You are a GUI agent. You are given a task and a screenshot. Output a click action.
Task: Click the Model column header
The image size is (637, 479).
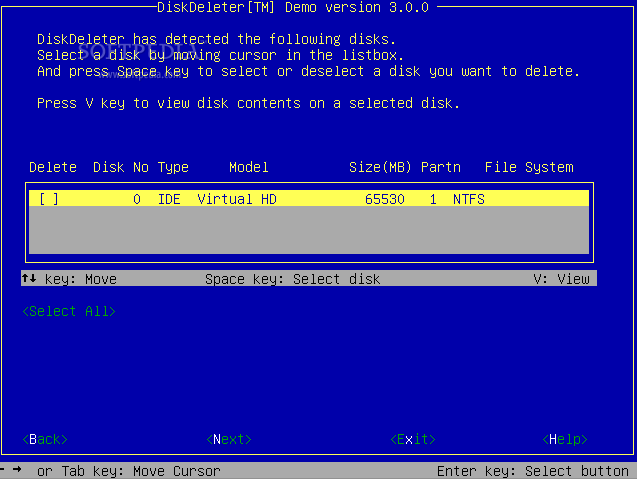point(249,167)
